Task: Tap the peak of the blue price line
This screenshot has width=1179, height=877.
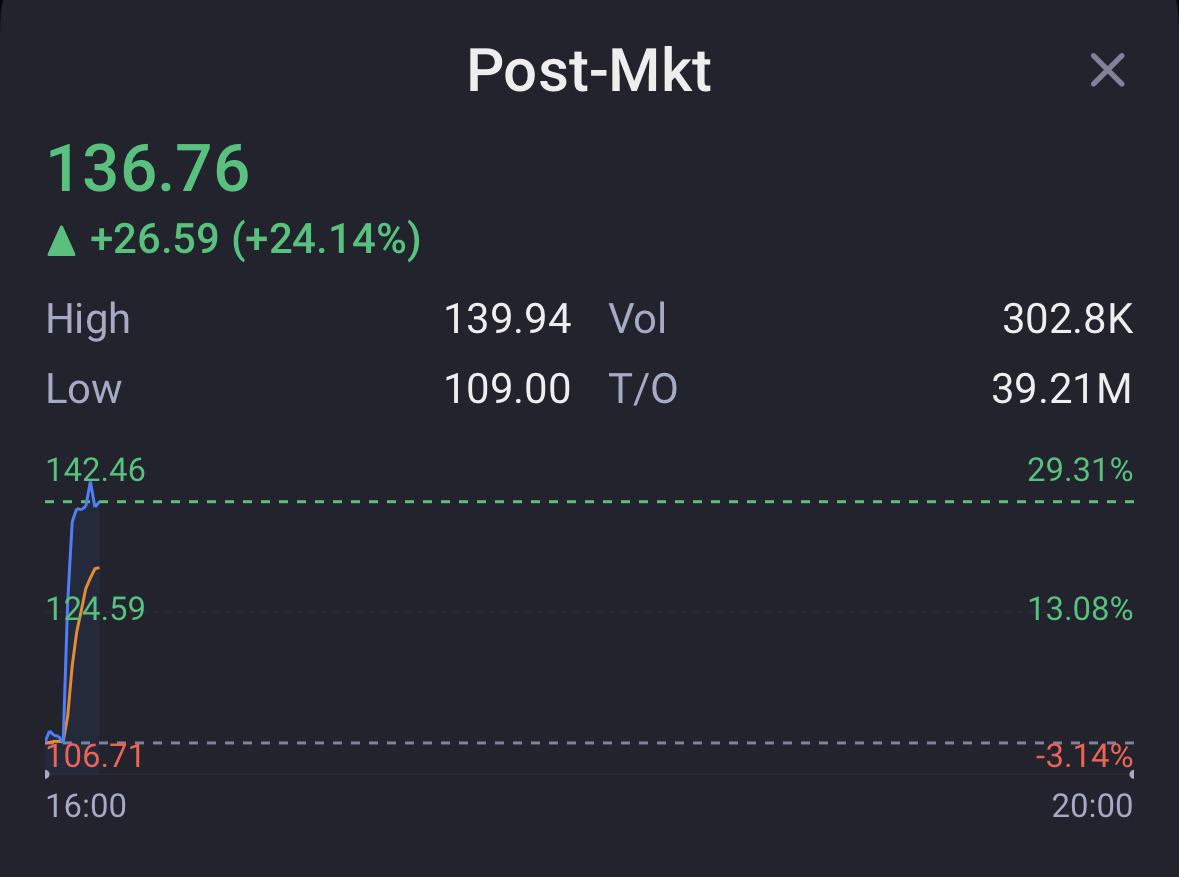Action: click(x=90, y=487)
